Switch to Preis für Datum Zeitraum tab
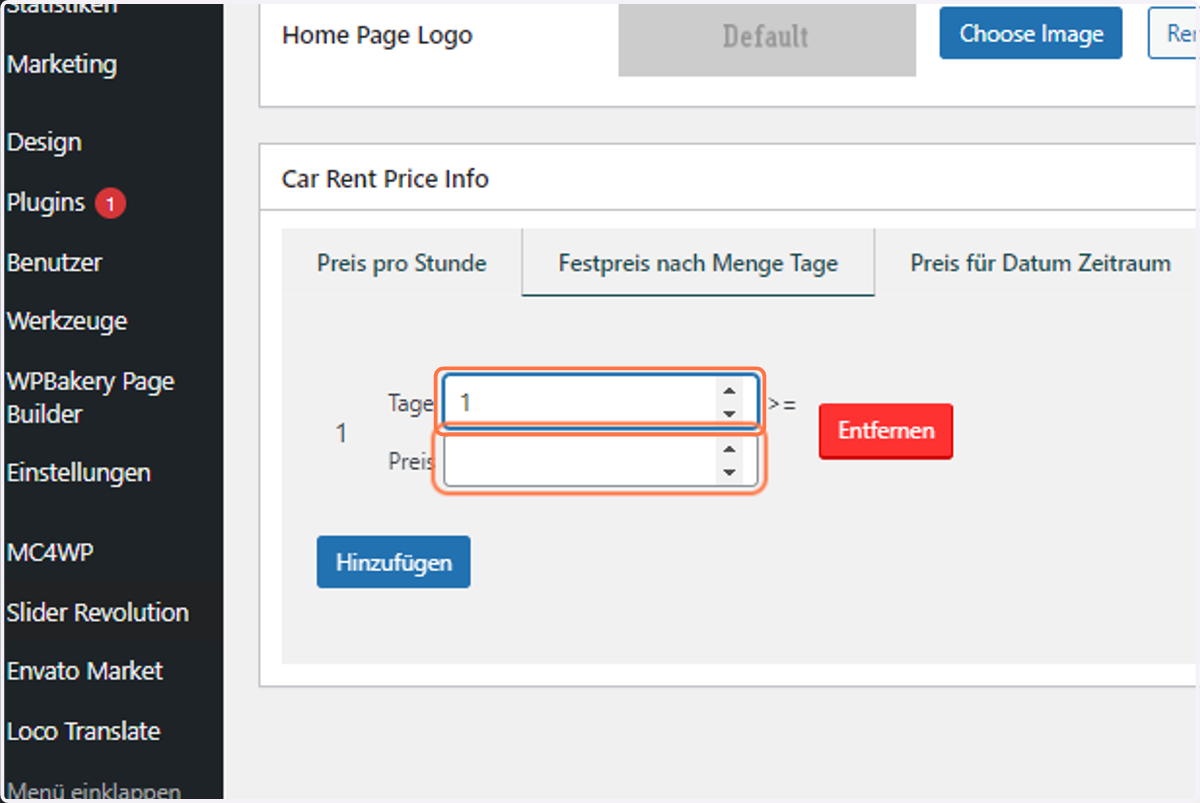This screenshot has height=803, width=1200. (1040, 263)
